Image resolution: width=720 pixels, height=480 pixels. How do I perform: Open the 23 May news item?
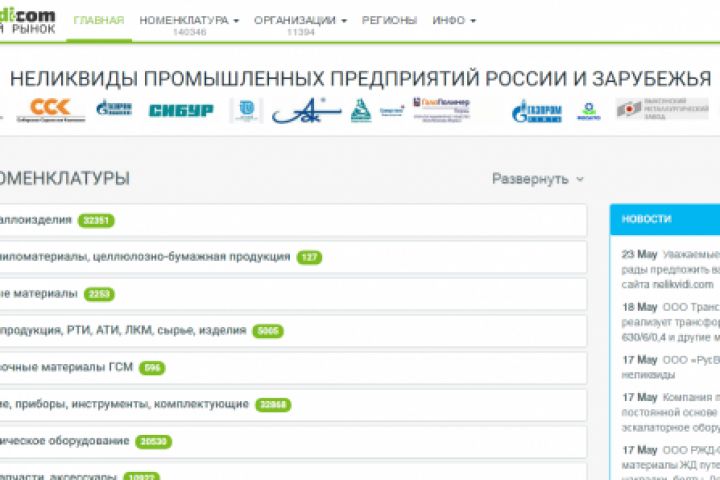click(671, 270)
